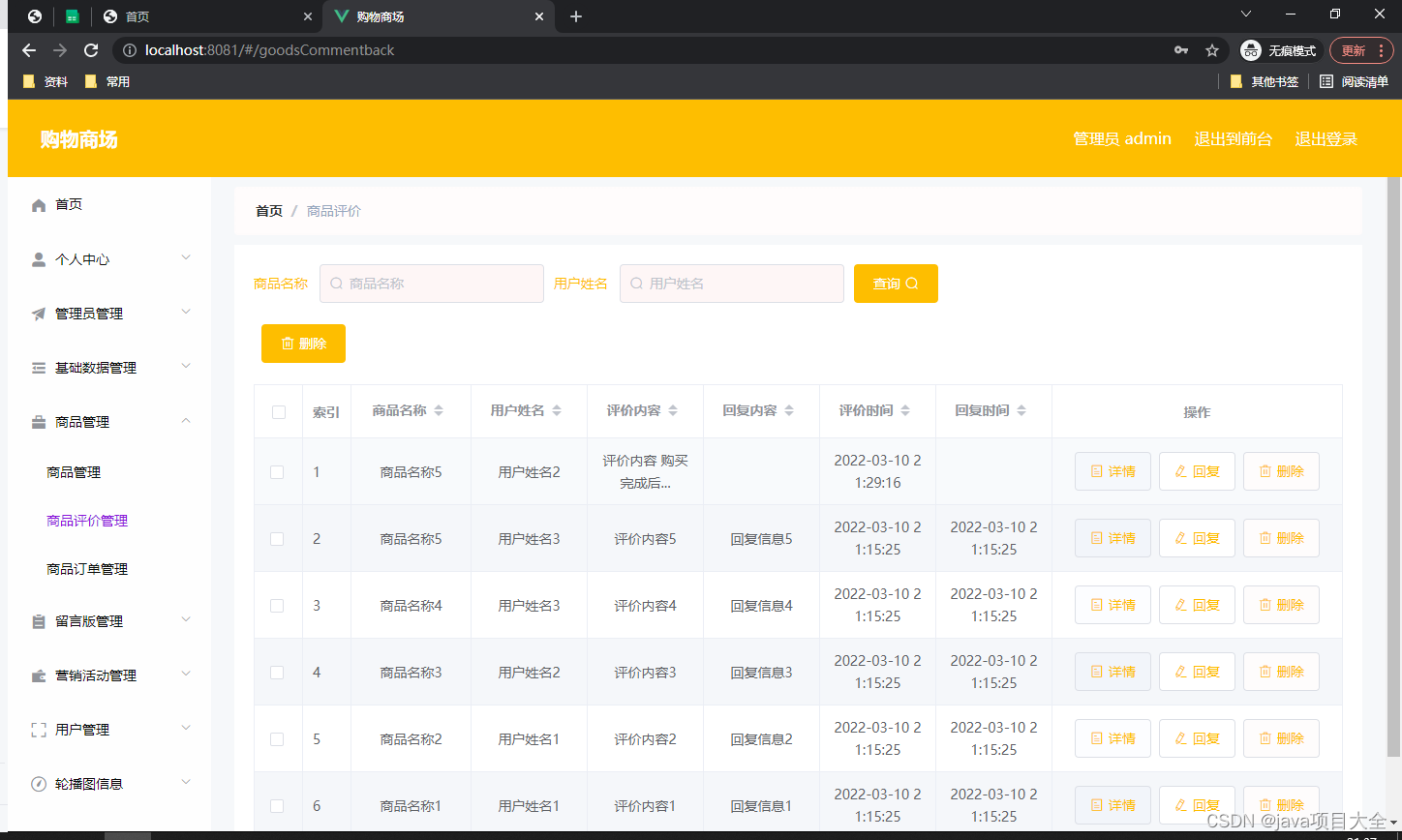Click the page vertical scrollbar
The height and width of the screenshot is (840, 1402).
1394,465
